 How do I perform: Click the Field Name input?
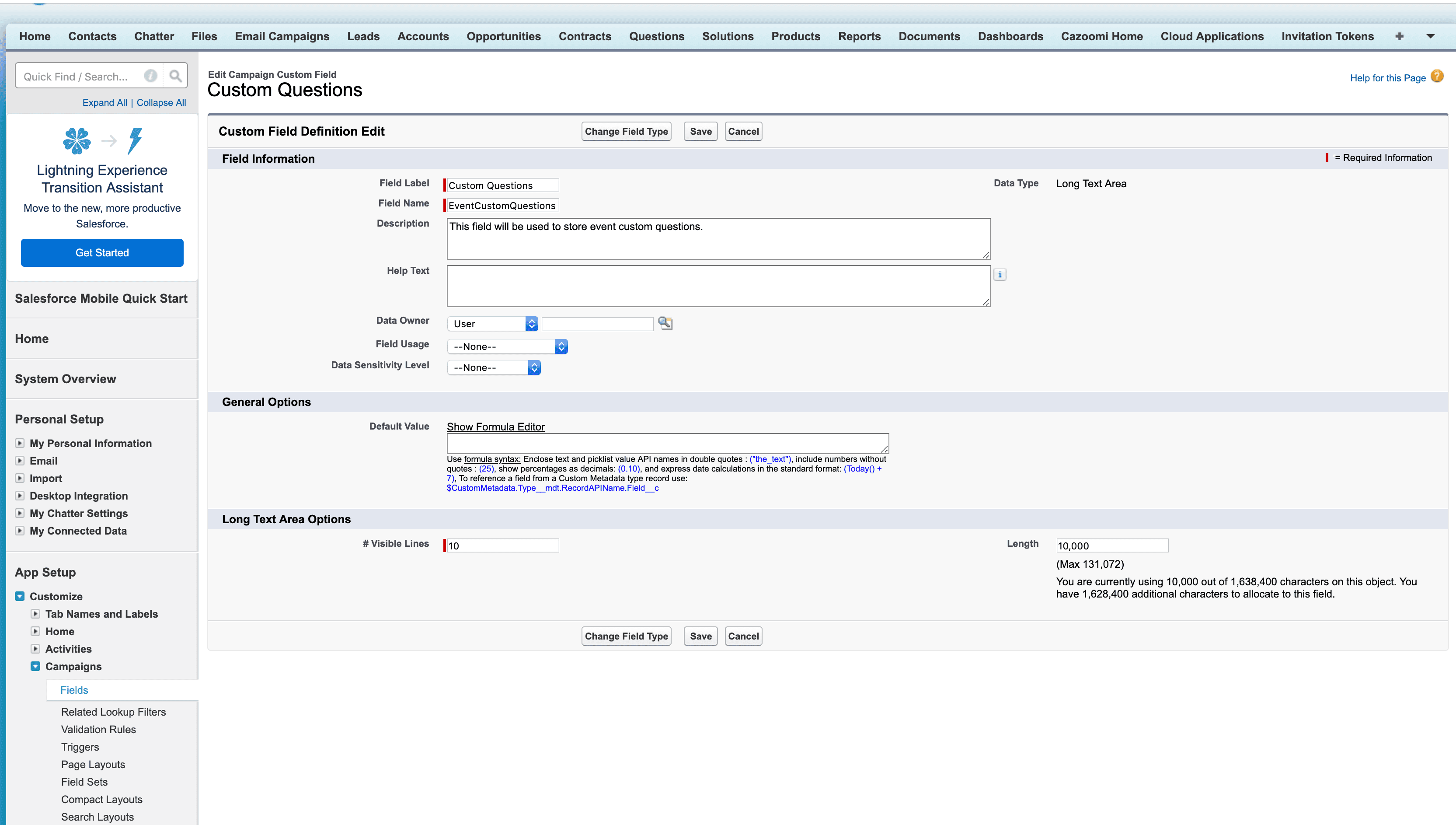click(502, 206)
